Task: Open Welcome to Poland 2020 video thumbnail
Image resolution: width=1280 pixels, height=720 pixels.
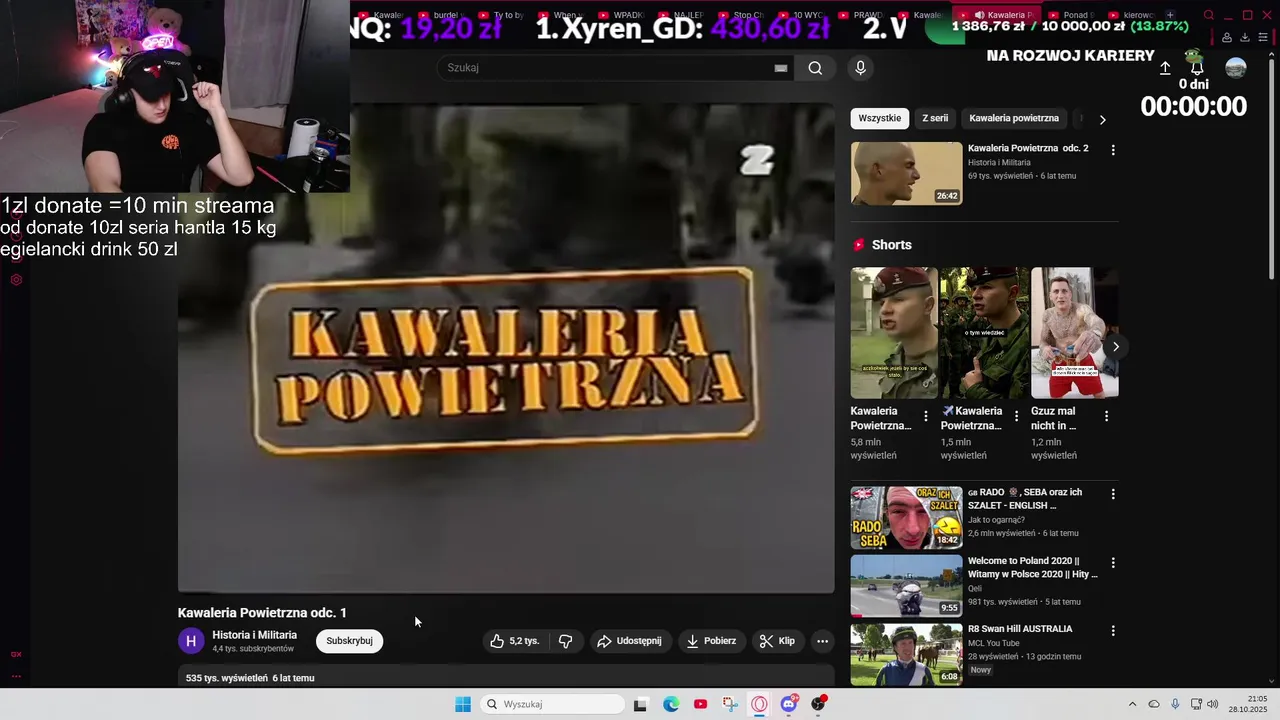Action: coord(906,586)
